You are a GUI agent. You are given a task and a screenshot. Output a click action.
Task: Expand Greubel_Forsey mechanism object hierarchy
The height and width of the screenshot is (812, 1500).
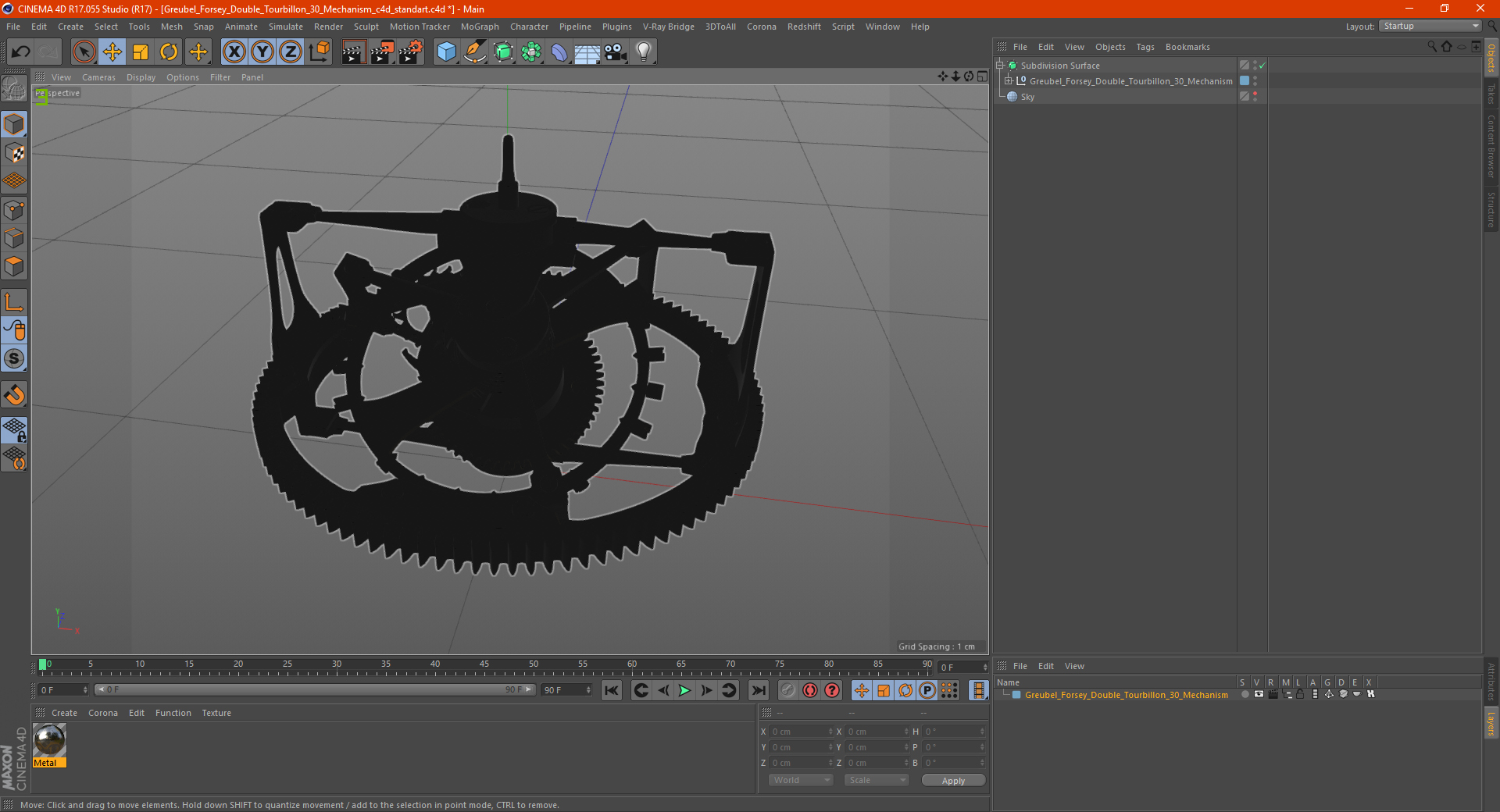coord(1009,81)
